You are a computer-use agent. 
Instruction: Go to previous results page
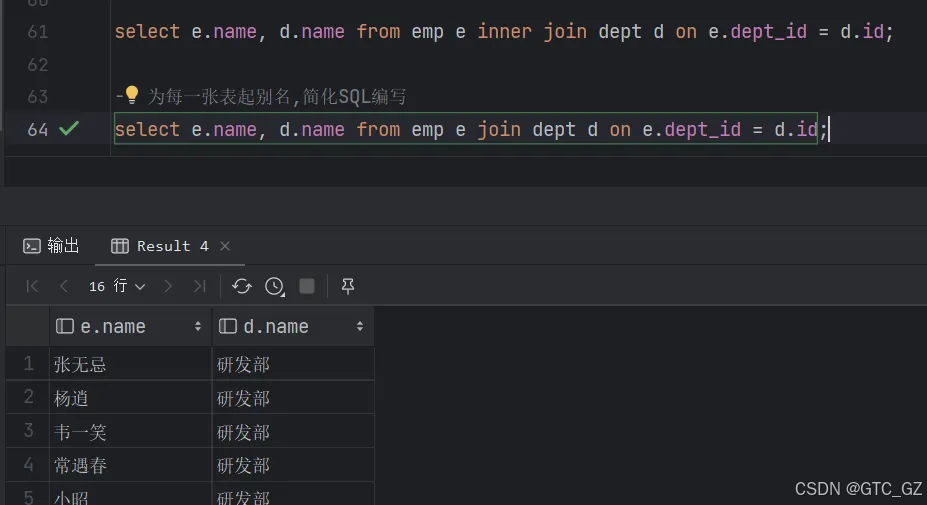[64, 286]
